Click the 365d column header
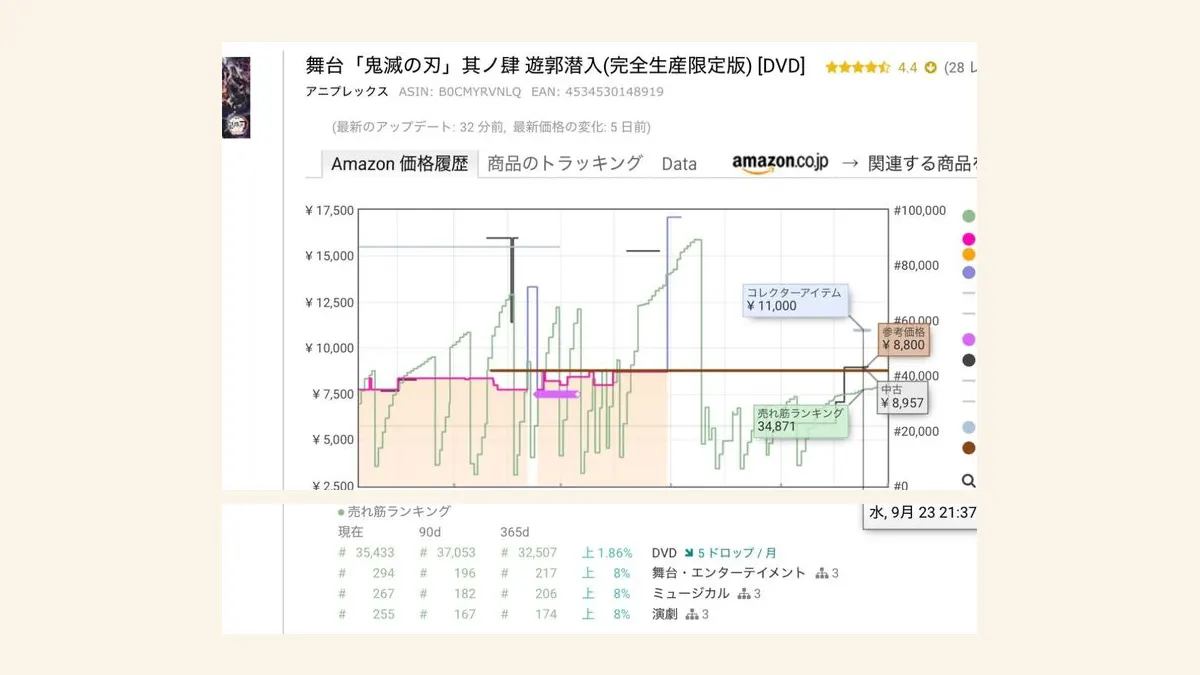This screenshot has width=1200, height=675. tap(514, 532)
